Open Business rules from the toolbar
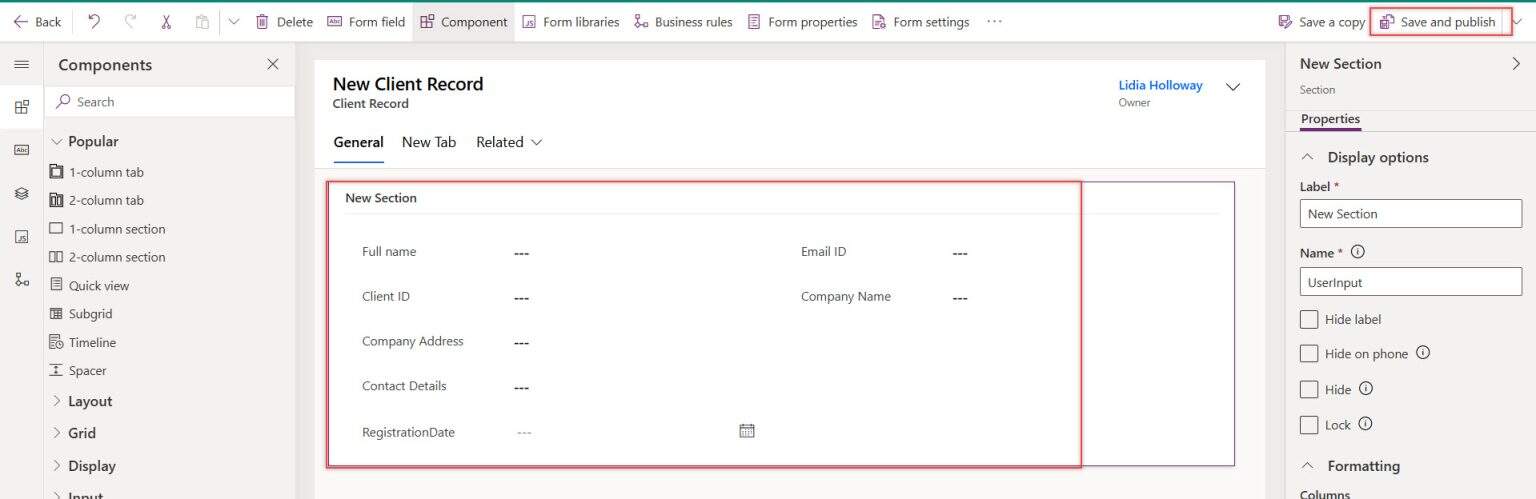 coord(683,21)
